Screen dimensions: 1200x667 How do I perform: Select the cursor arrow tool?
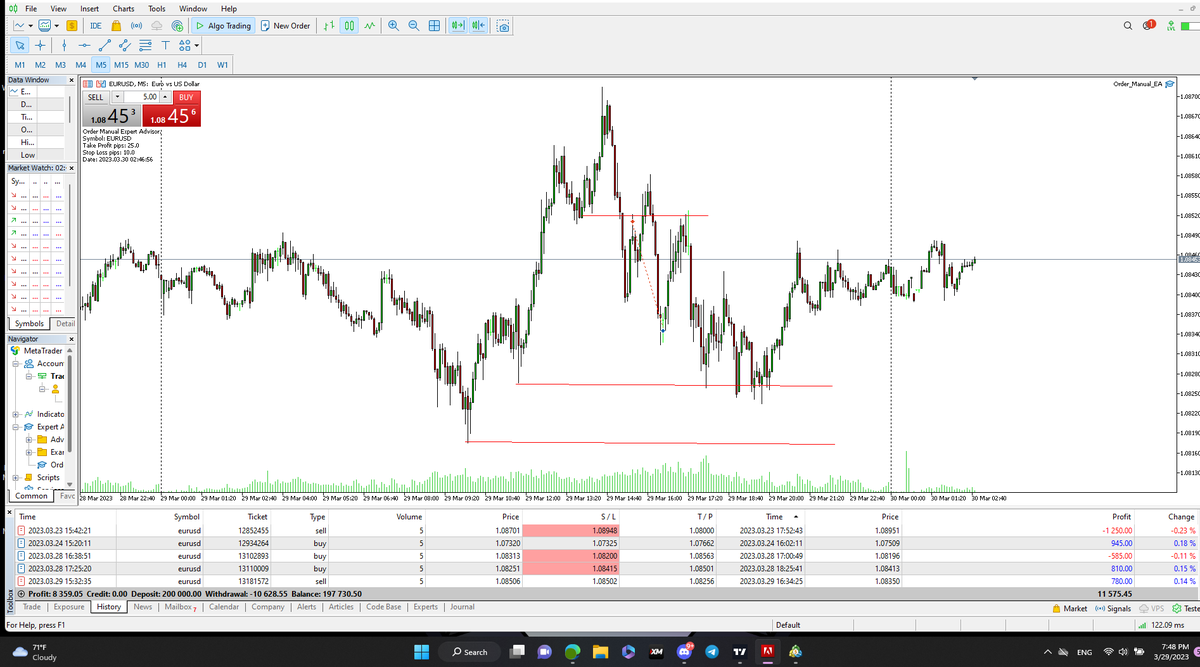19,45
